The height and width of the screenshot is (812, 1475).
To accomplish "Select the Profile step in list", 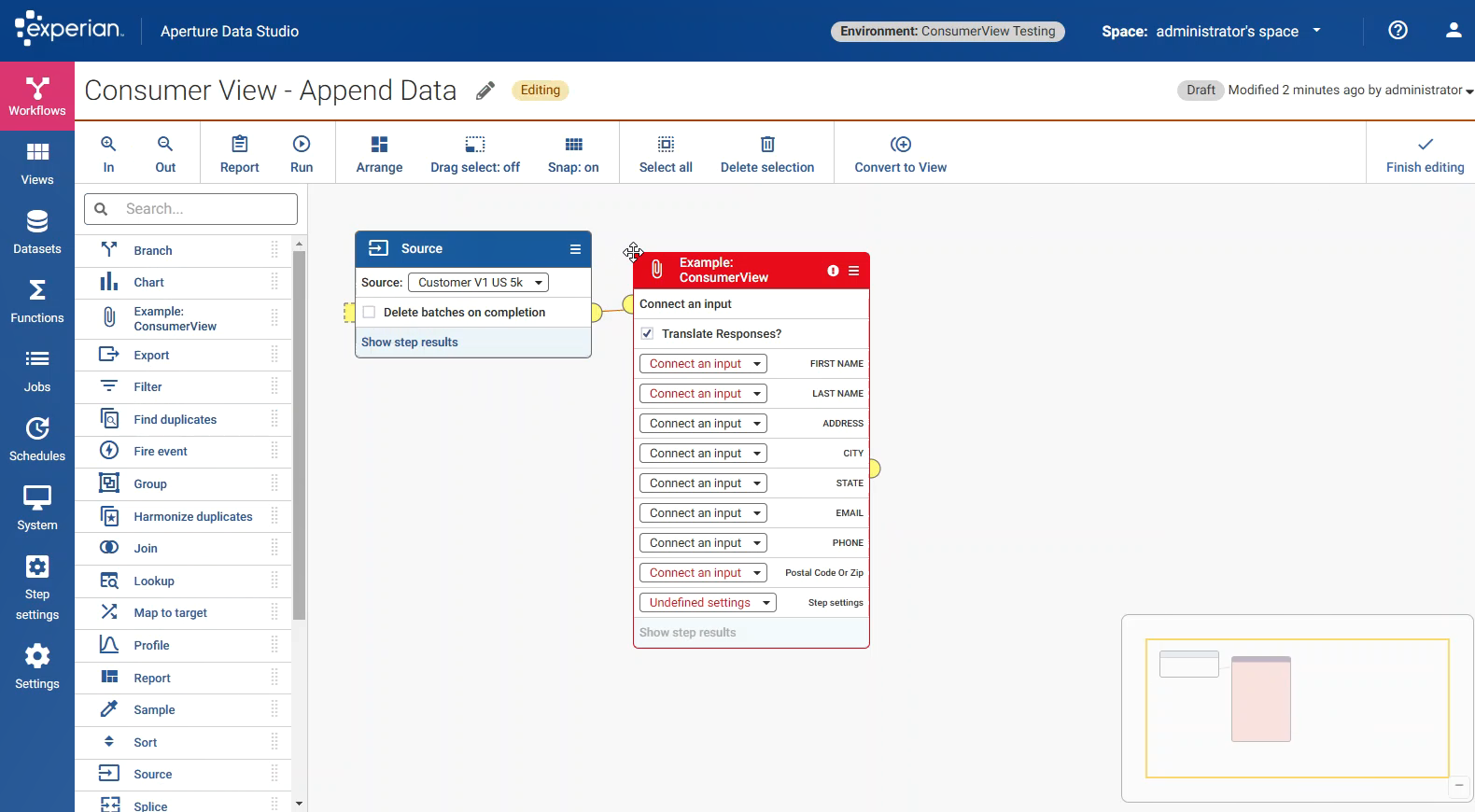I will pos(183,645).
